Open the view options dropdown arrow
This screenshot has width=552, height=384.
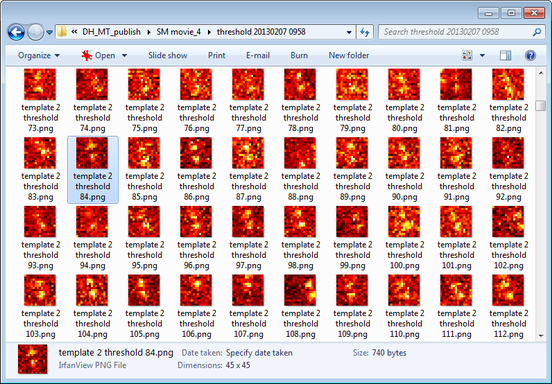pos(482,55)
